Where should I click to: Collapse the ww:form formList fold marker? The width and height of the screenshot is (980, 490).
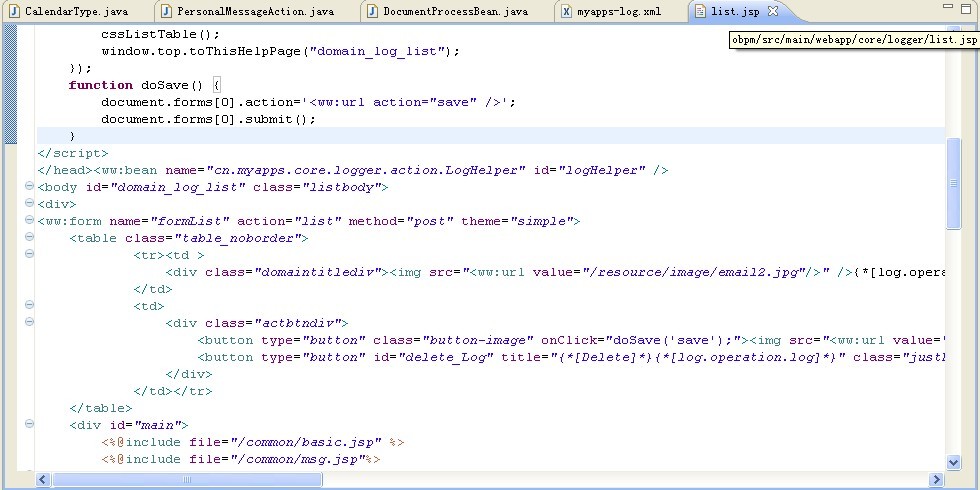(x=29, y=219)
